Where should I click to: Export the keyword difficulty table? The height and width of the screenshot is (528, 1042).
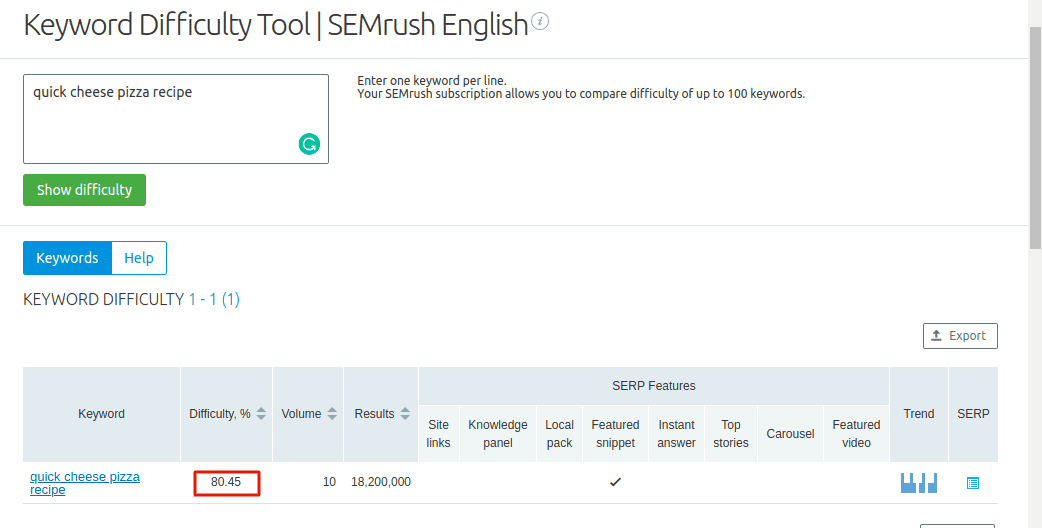coord(960,336)
